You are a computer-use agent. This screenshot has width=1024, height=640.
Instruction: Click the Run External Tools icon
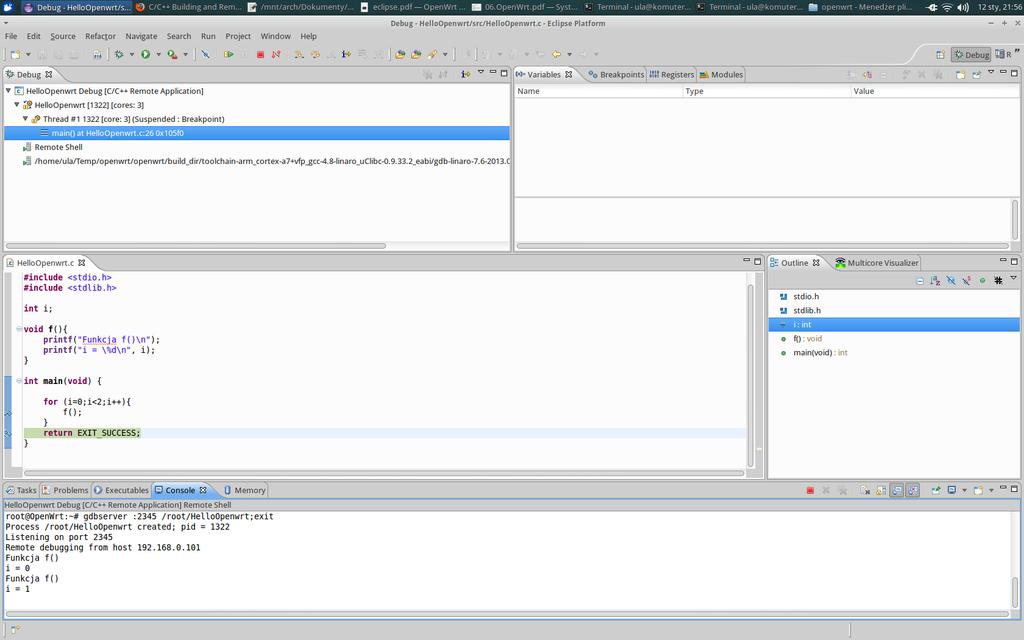[172, 55]
